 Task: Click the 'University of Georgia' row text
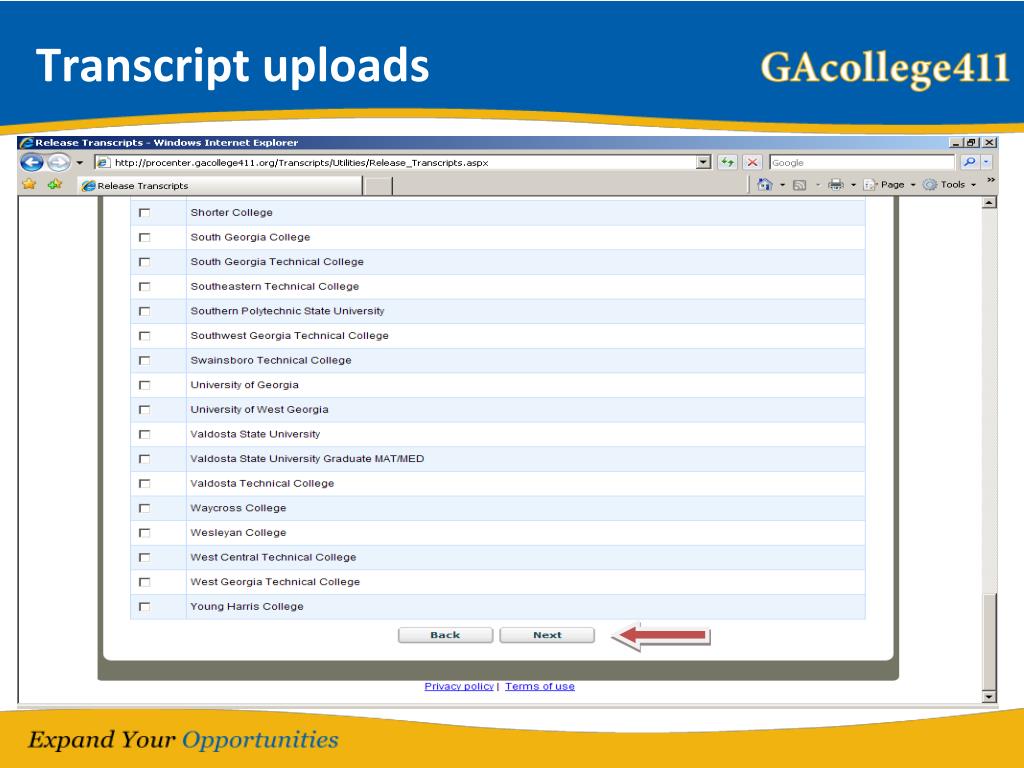tap(244, 385)
